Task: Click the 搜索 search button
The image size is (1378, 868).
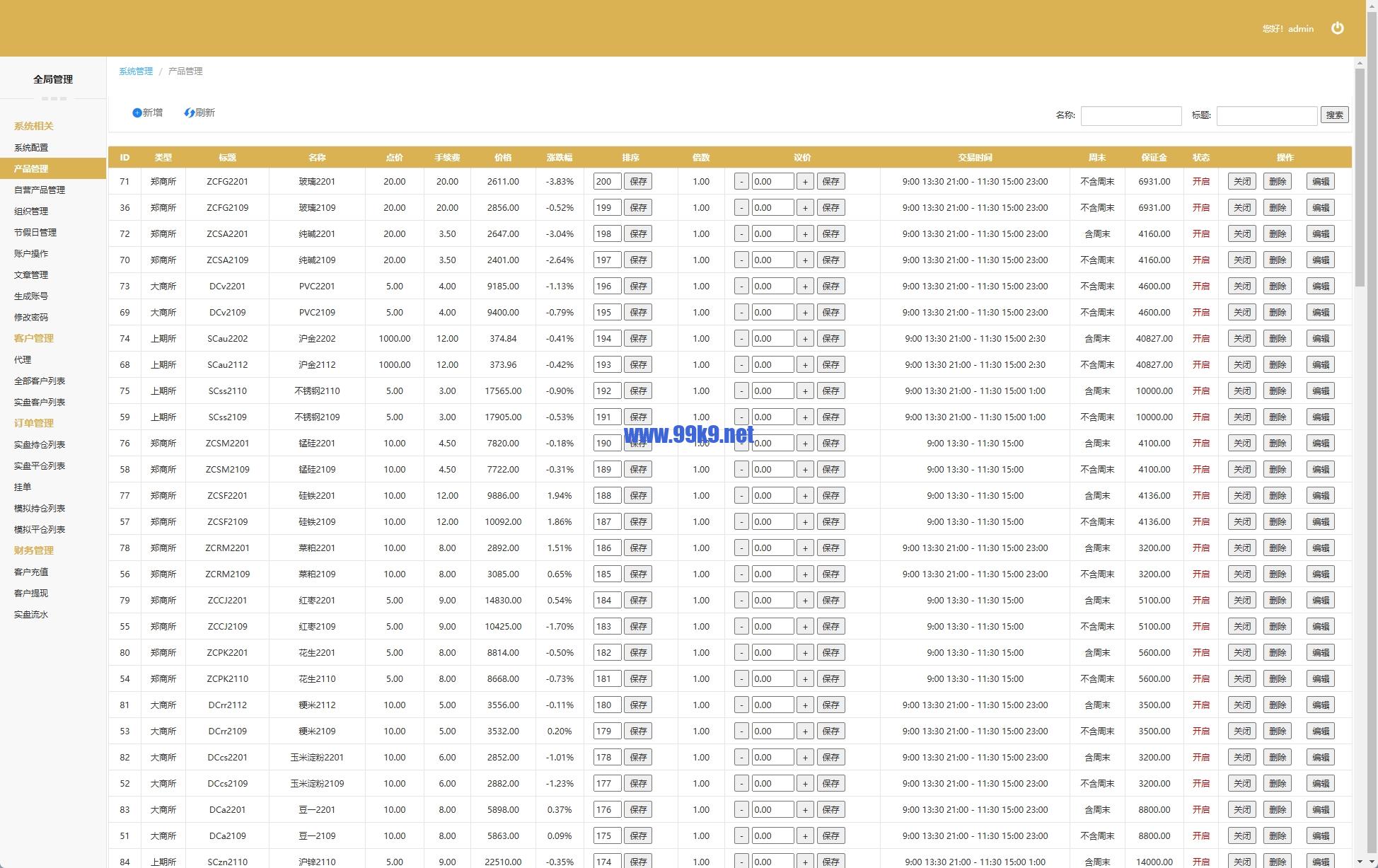Action: tap(1334, 115)
